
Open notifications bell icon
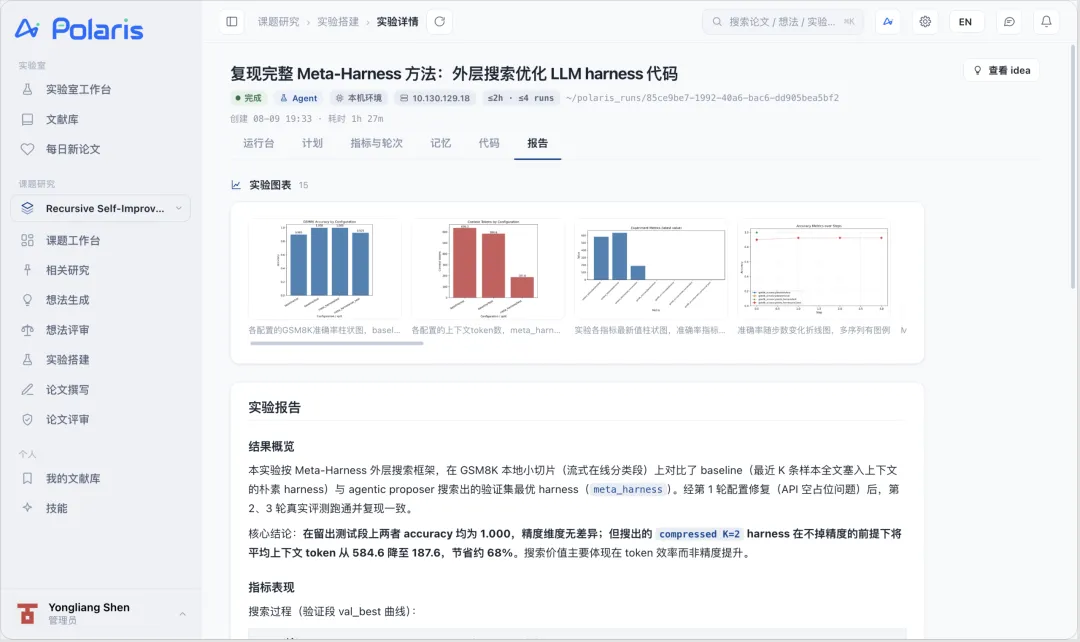click(x=1046, y=21)
